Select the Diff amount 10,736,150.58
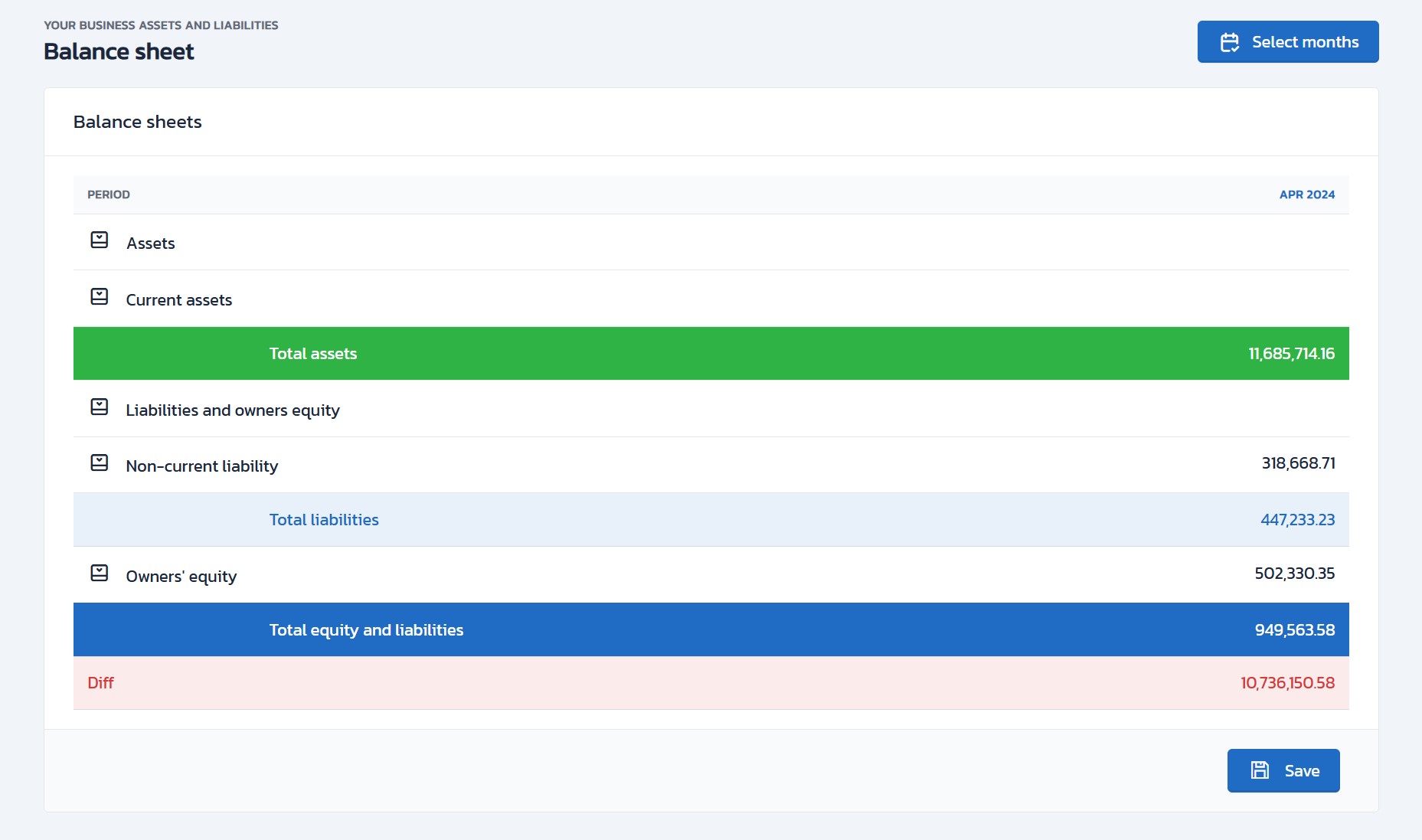This screenshot has height=840, width=1422. tap(1287, 683)
